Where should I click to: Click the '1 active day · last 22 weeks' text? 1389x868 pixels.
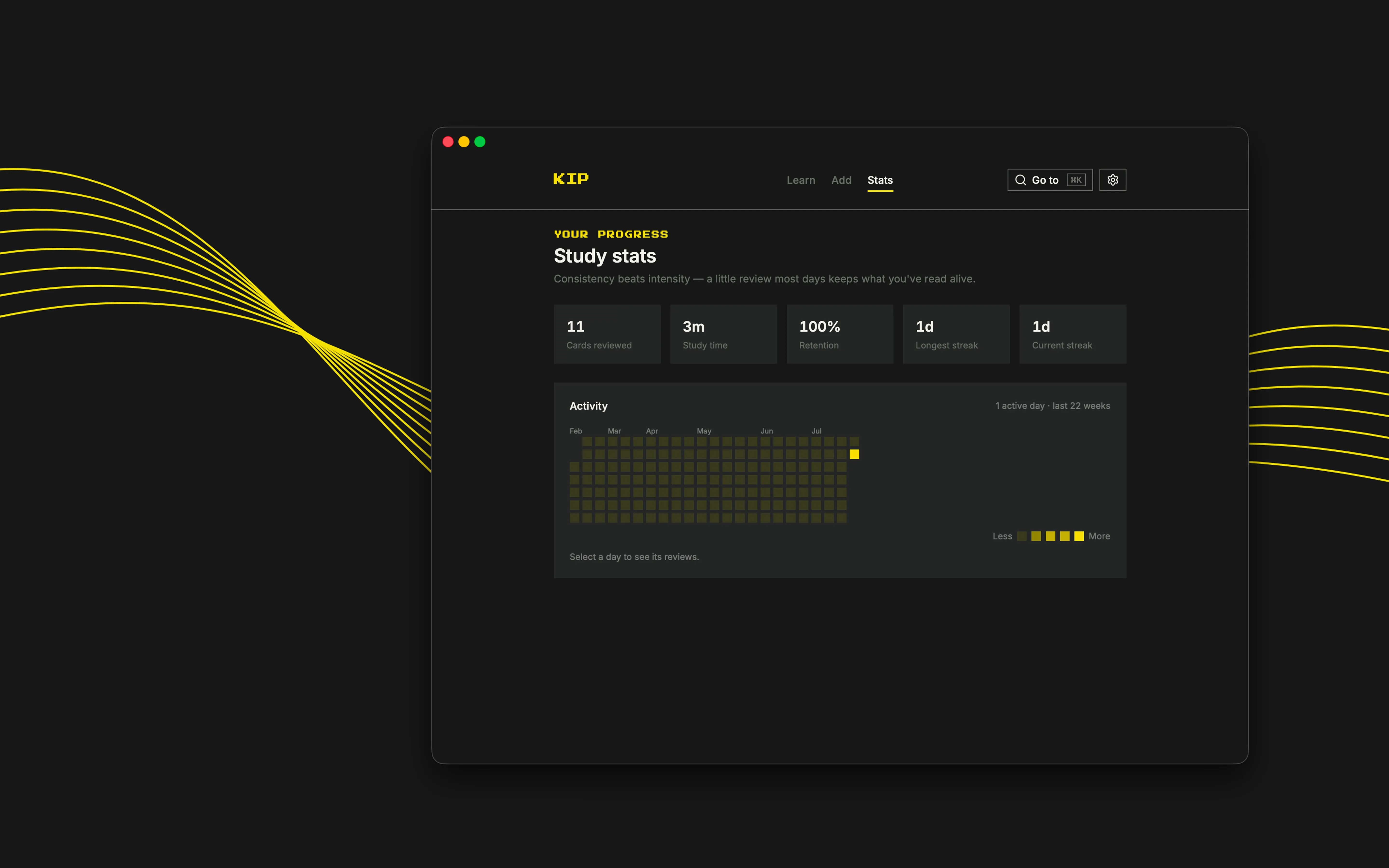pyautogui.click(x=1053, y=406)
